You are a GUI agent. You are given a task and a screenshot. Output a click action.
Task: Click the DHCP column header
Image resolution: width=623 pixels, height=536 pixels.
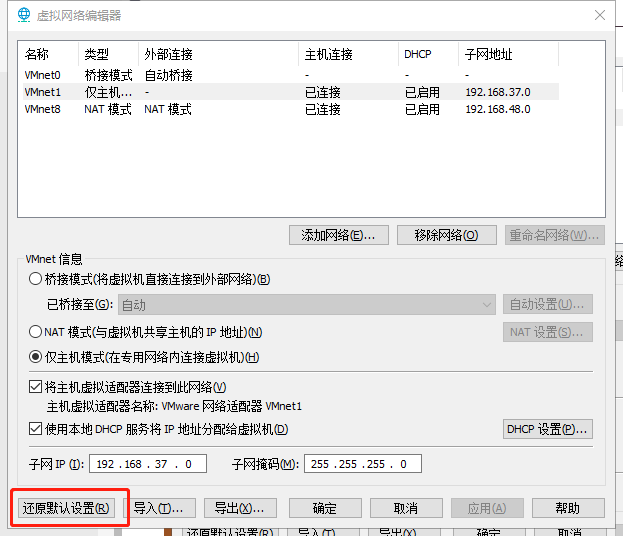tap(429, 54)
